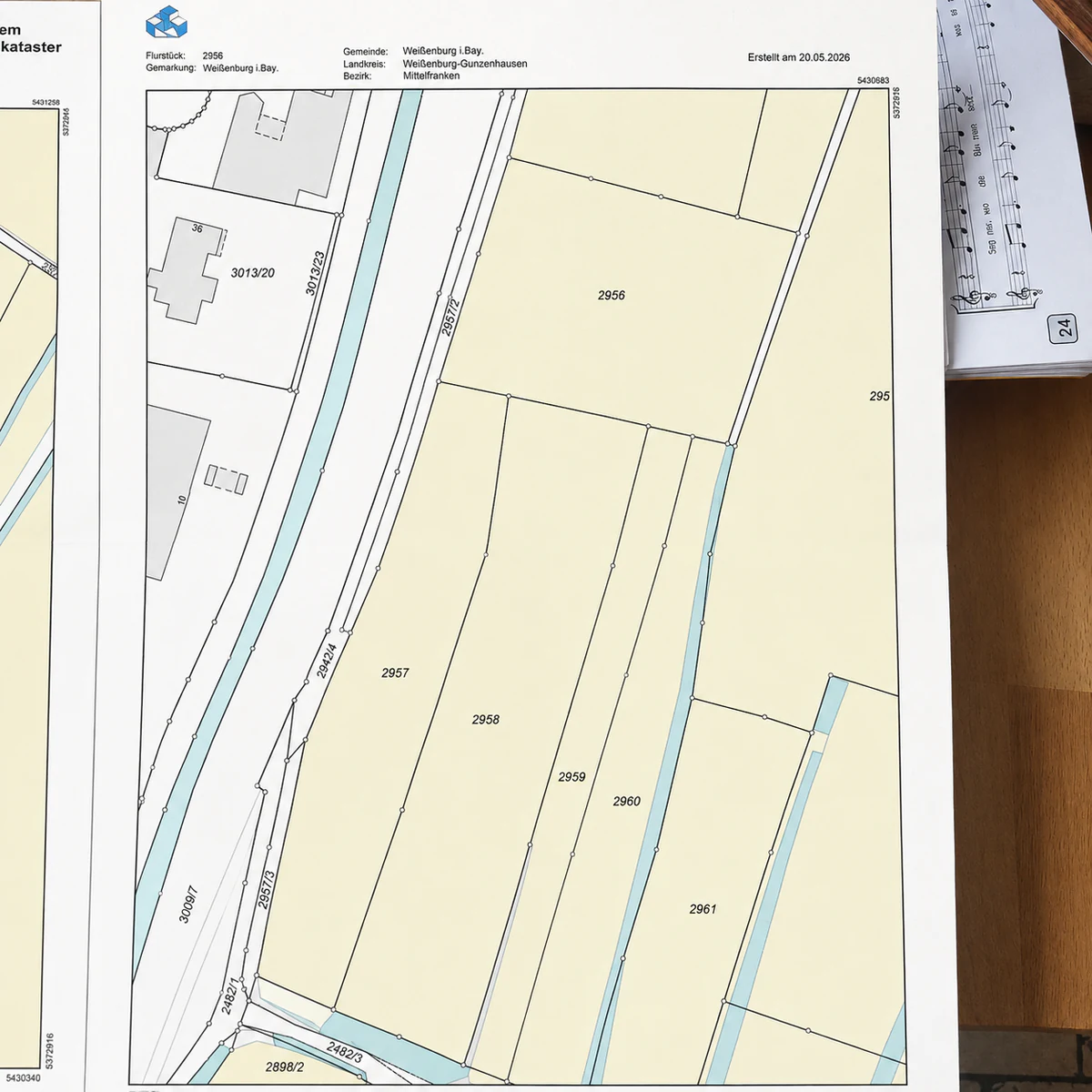Click the coordinate label 5430683
Screen dimensions: 1092x1092
(x=873, y=81)
